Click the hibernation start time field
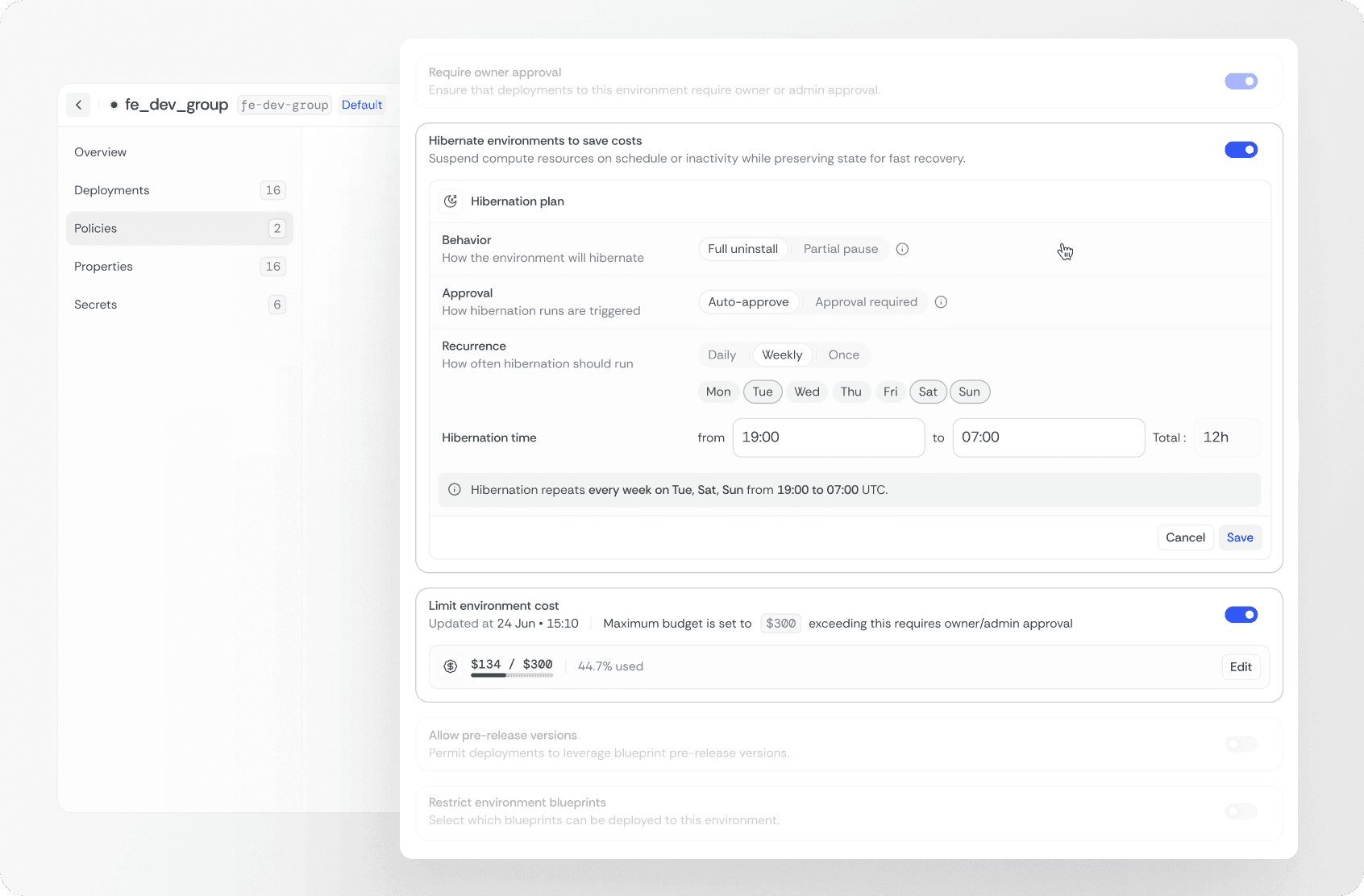This screenshot has width=1364, height=896. (828, 438)
